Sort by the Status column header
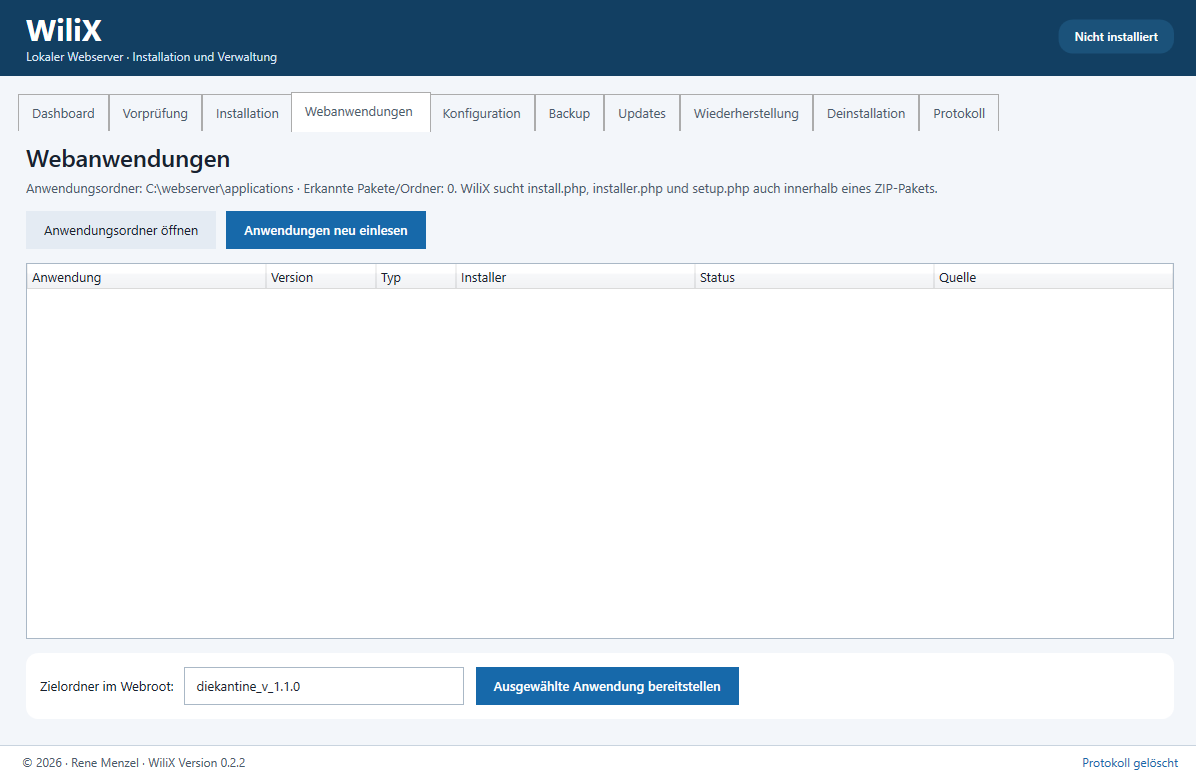 814,278
